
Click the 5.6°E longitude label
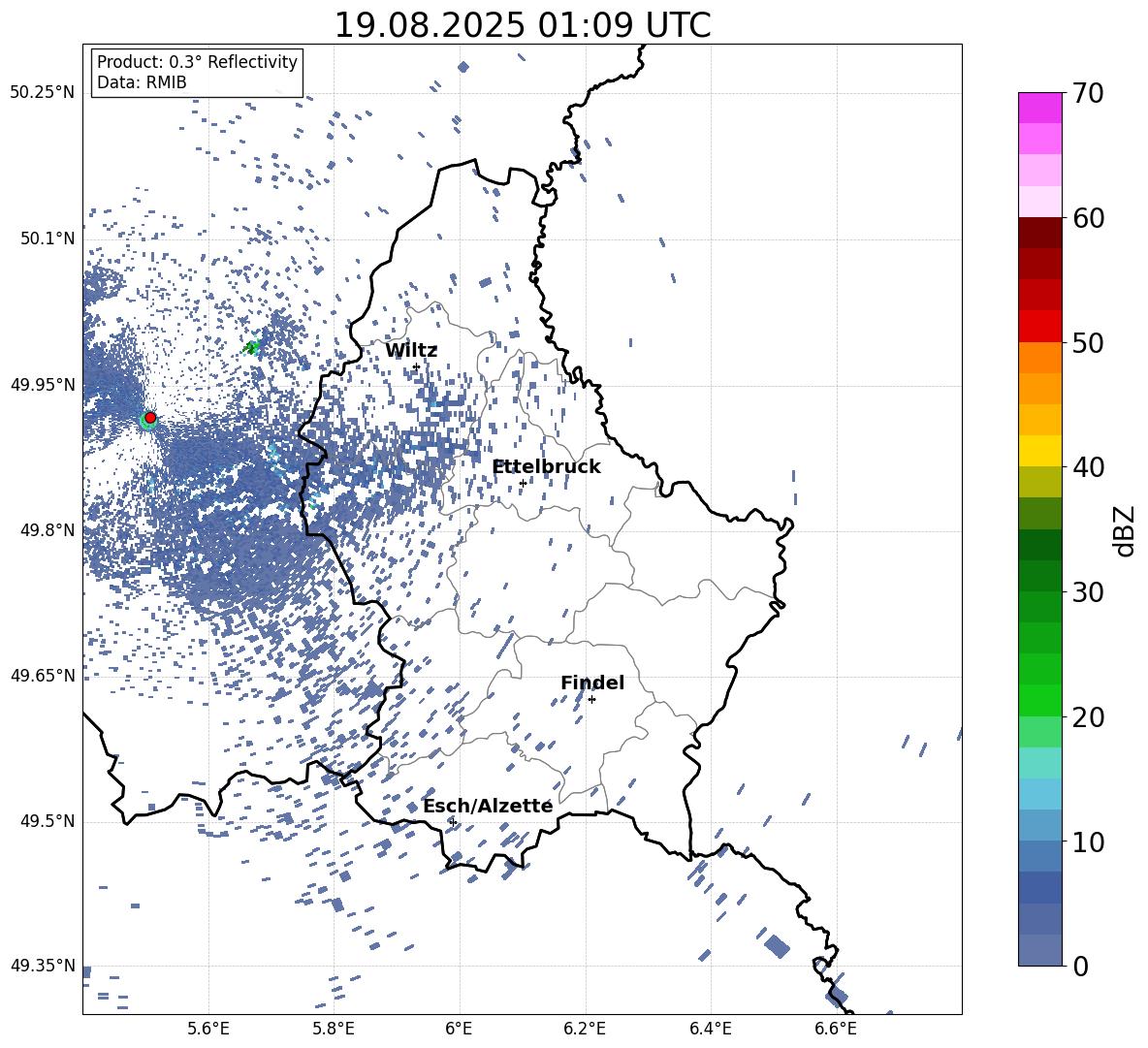tap(208, 1029)
